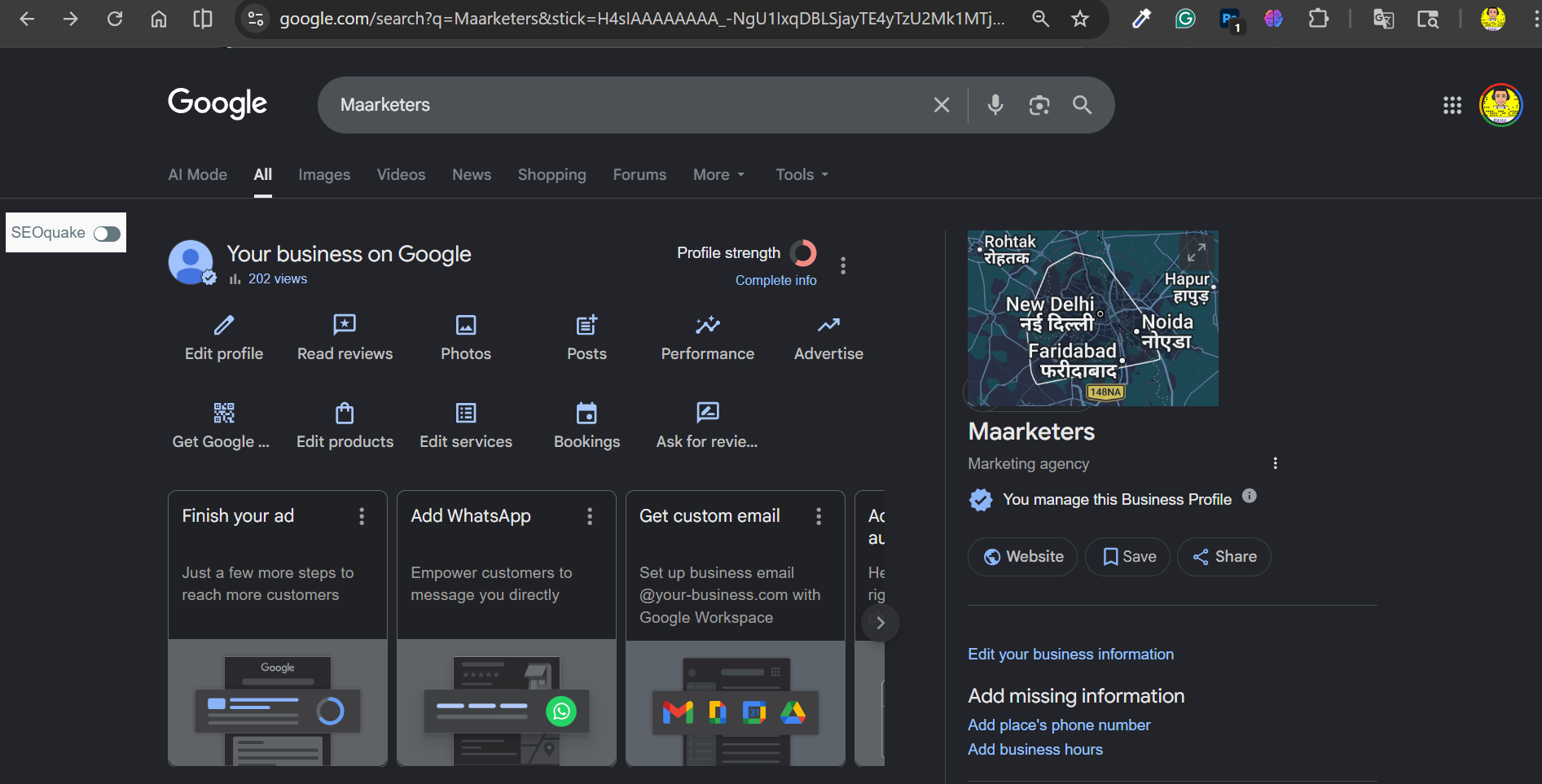Switch to the Images tab

coord(323,174)
